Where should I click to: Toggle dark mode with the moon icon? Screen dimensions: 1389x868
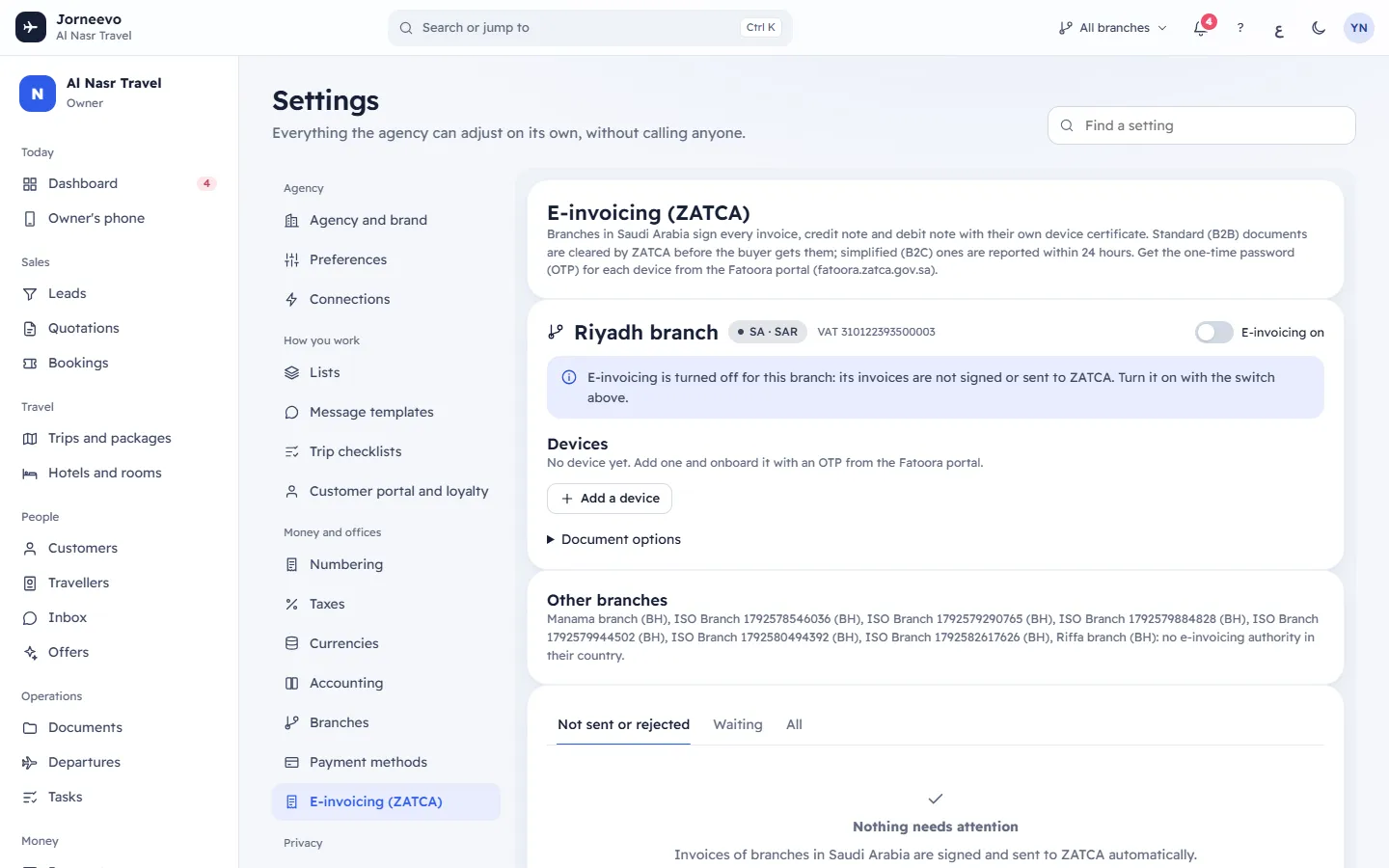pos(1319,28)
